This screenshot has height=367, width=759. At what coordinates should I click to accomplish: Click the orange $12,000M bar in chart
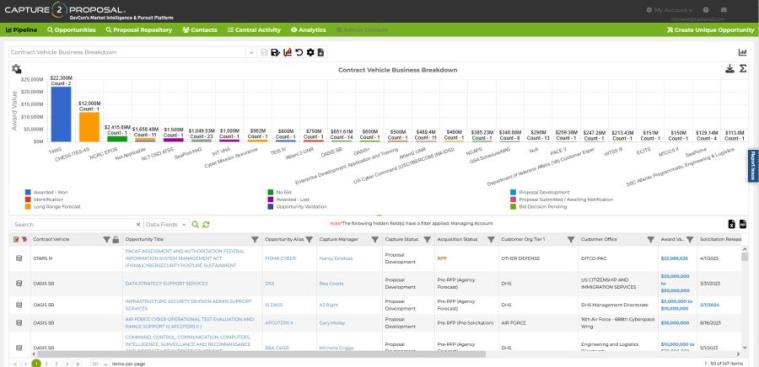tap(89, 127)
